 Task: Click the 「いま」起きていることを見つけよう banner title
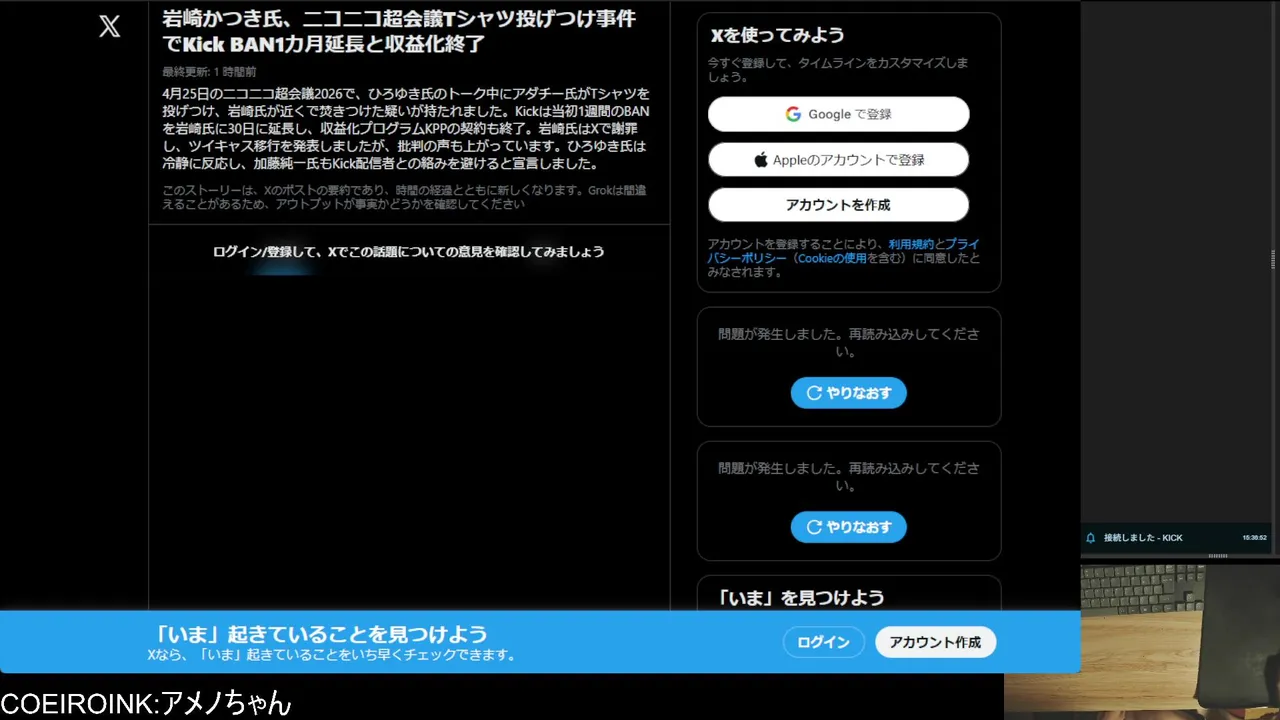321,634
